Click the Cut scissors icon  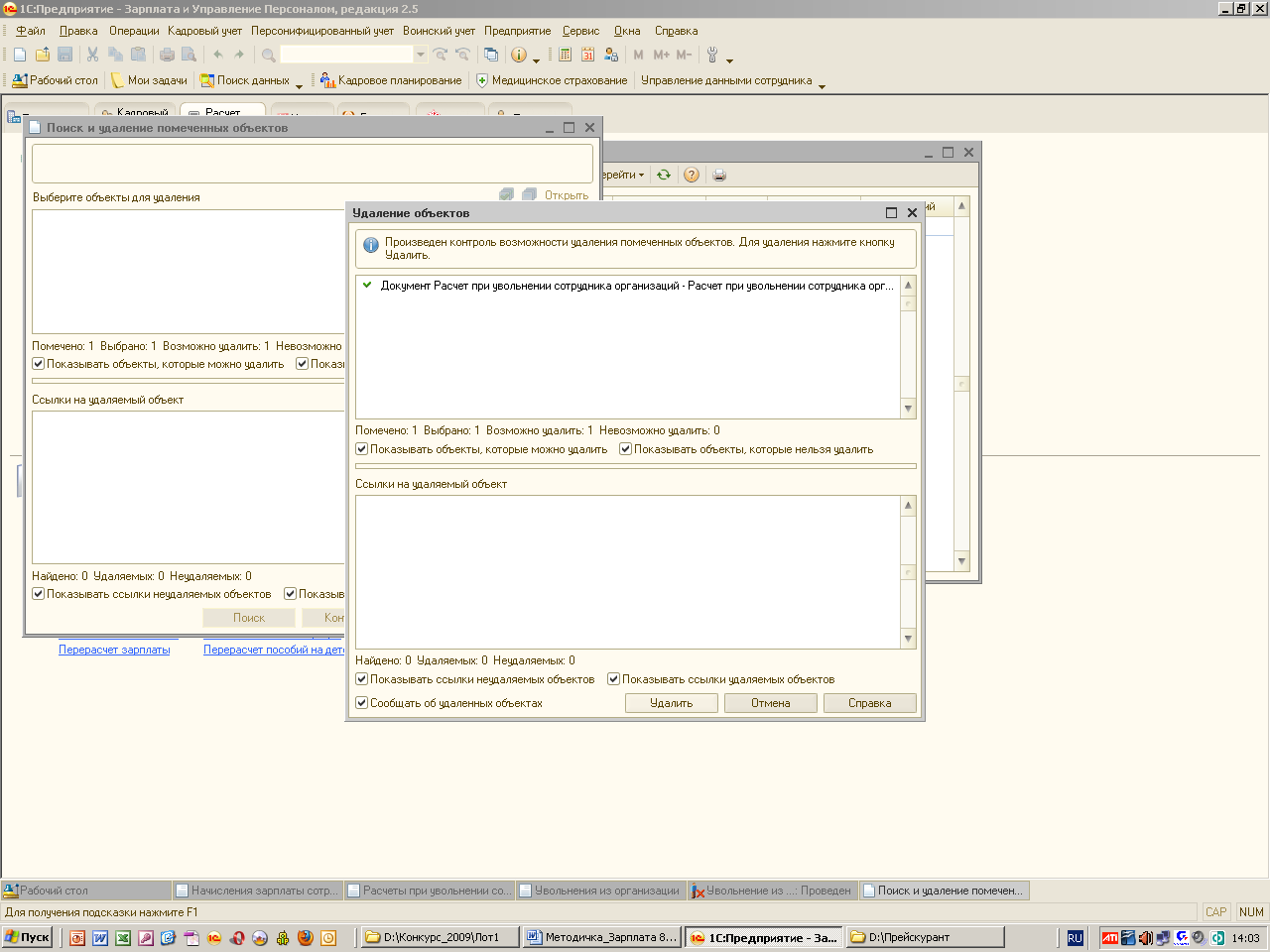[93, 55]
